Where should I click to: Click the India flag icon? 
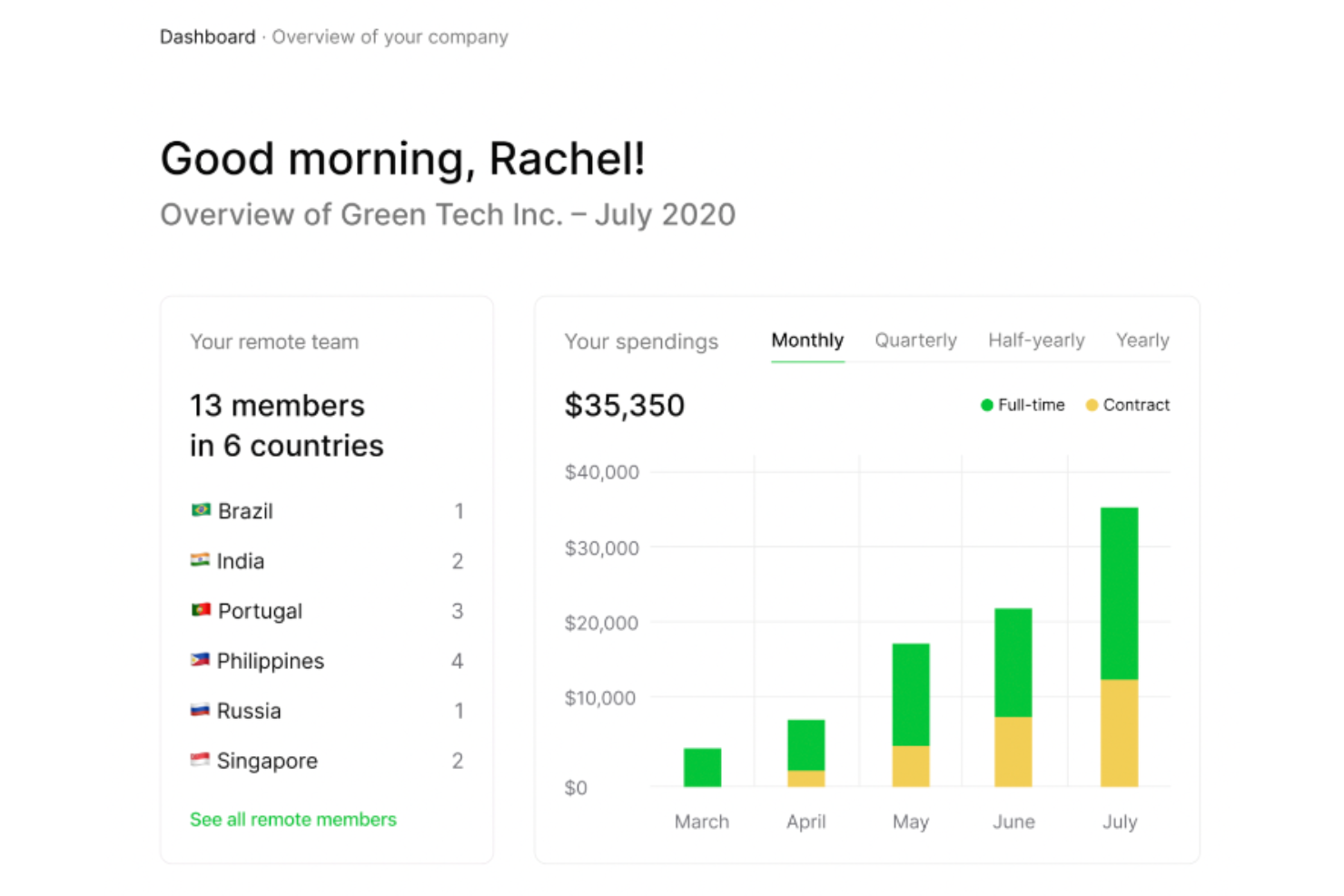point(200,560)
